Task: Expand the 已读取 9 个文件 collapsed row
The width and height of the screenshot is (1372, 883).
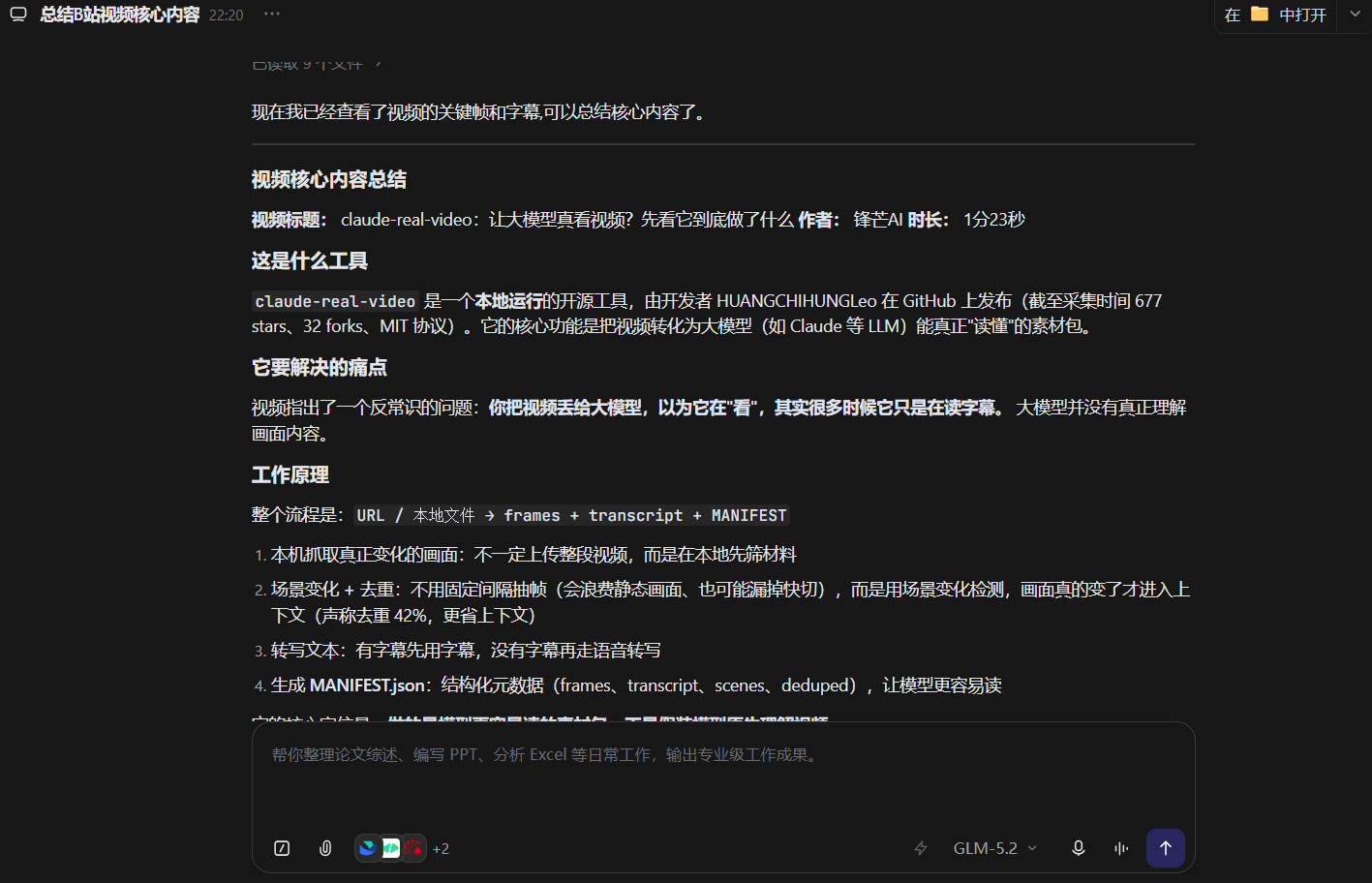Action: [317, 64]
